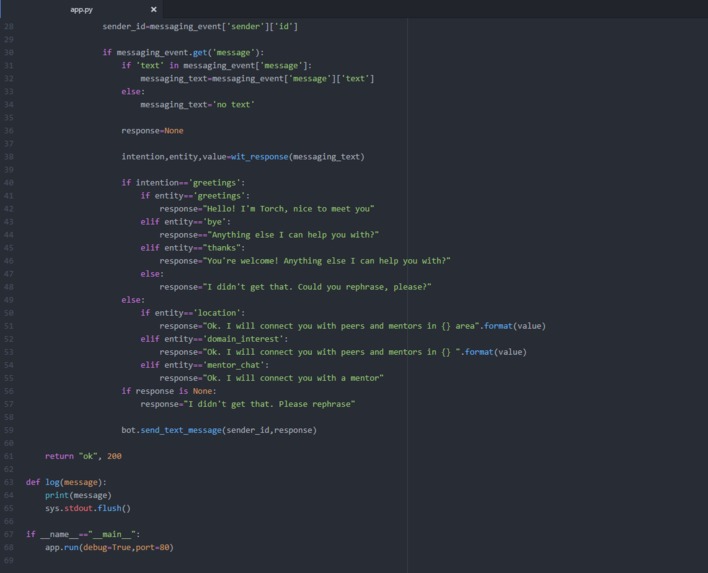Click "Could you rephrase, please?" string
Screen dimensions: 708x573
(317, 287)
